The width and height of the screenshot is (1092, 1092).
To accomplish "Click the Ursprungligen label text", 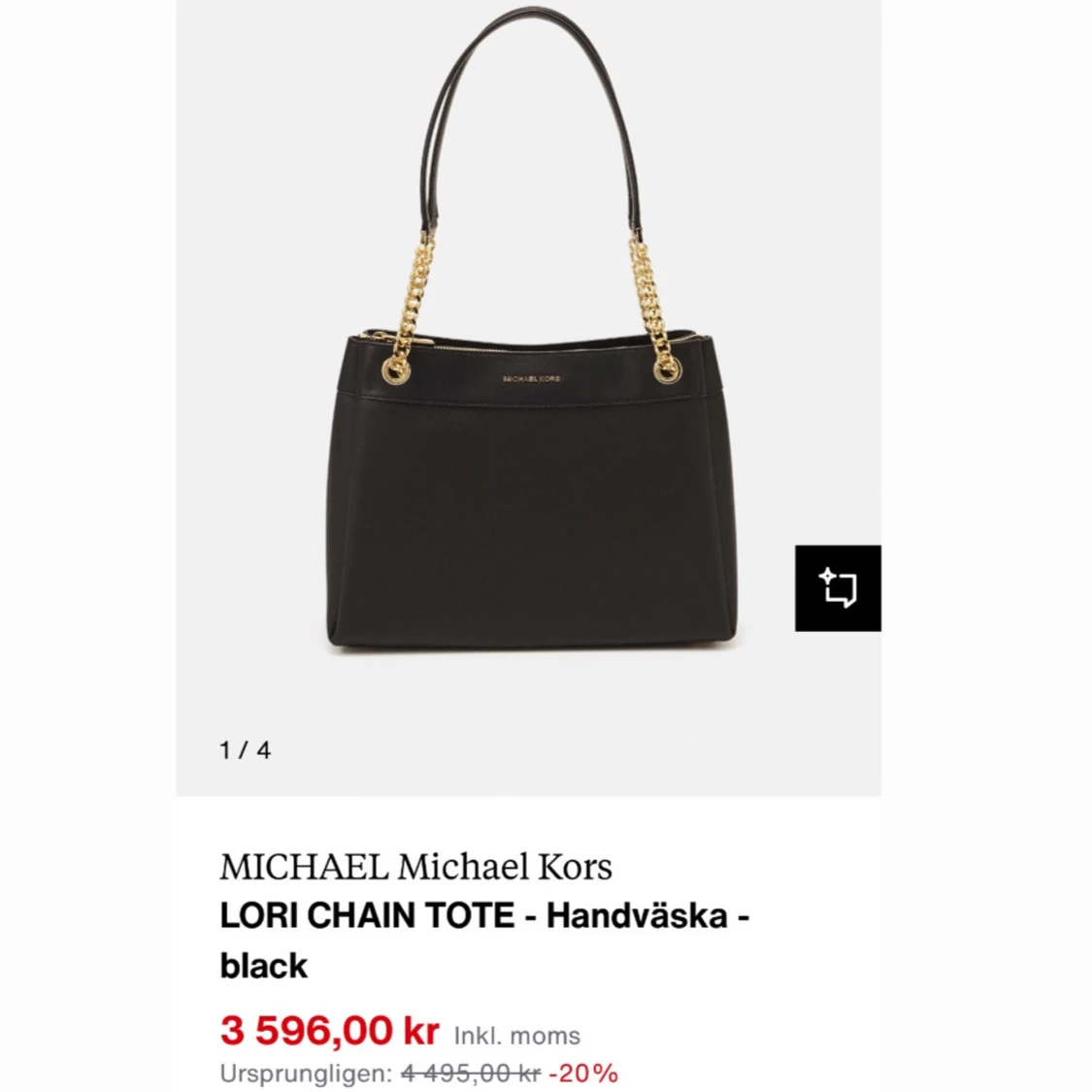I will 306,1074.
